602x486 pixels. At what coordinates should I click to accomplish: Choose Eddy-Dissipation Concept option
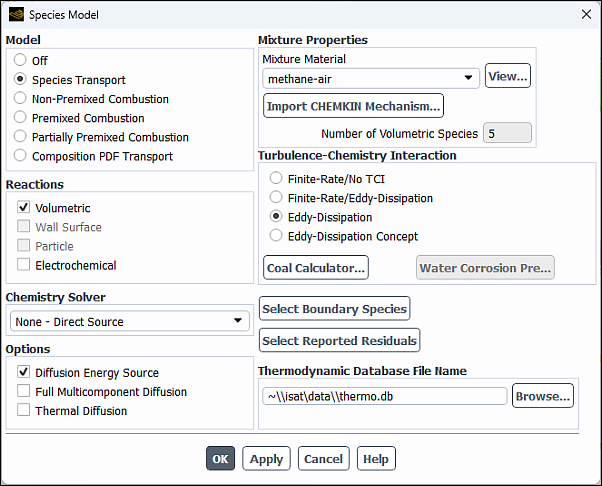point(276,236)
